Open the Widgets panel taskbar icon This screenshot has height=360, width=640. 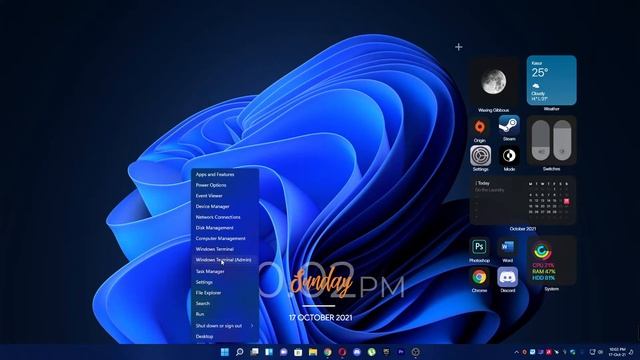click(x=269, y=352)
